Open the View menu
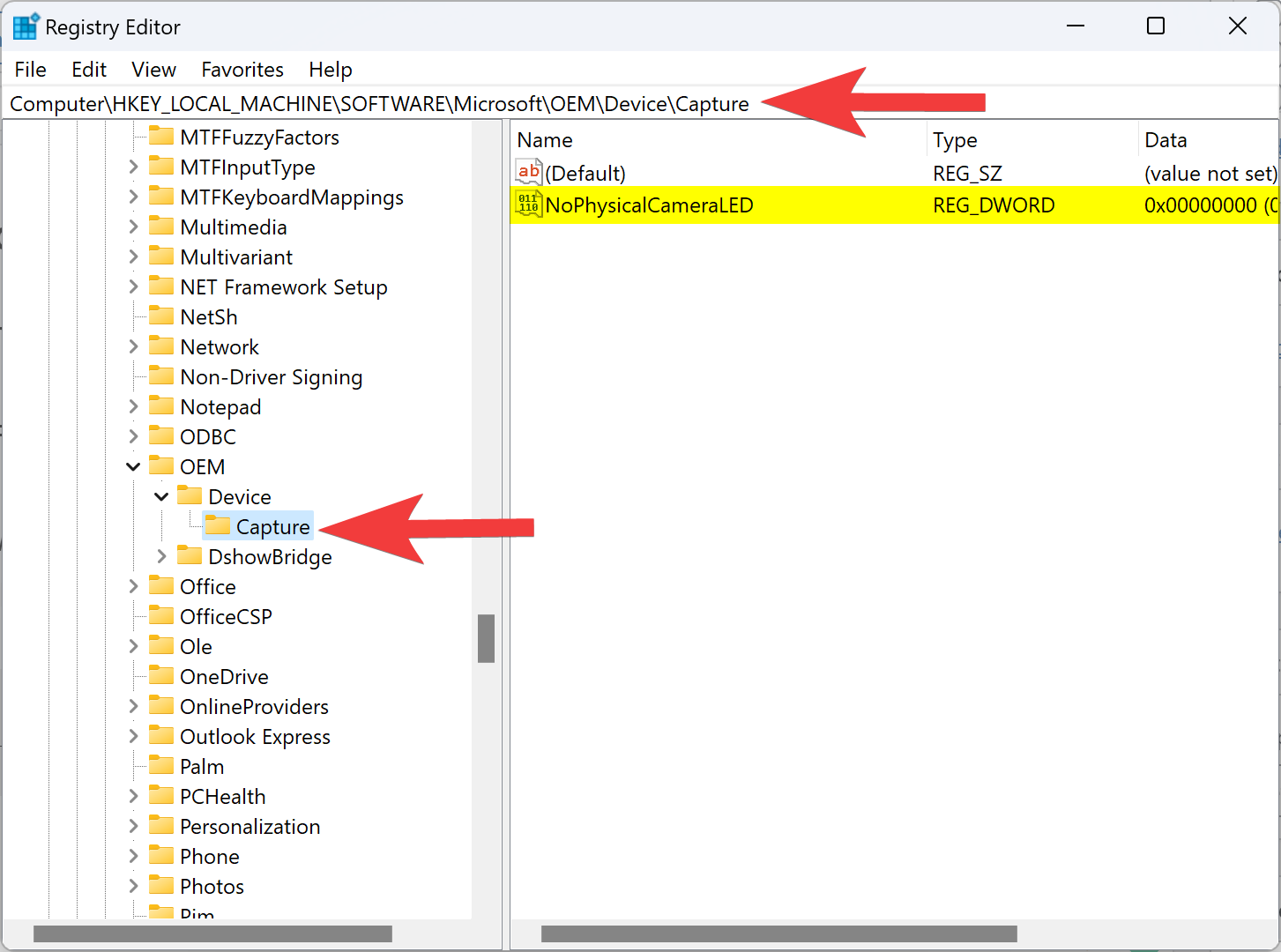Image resolution: width=1281 pixels, height=952 pixels. 154,70
